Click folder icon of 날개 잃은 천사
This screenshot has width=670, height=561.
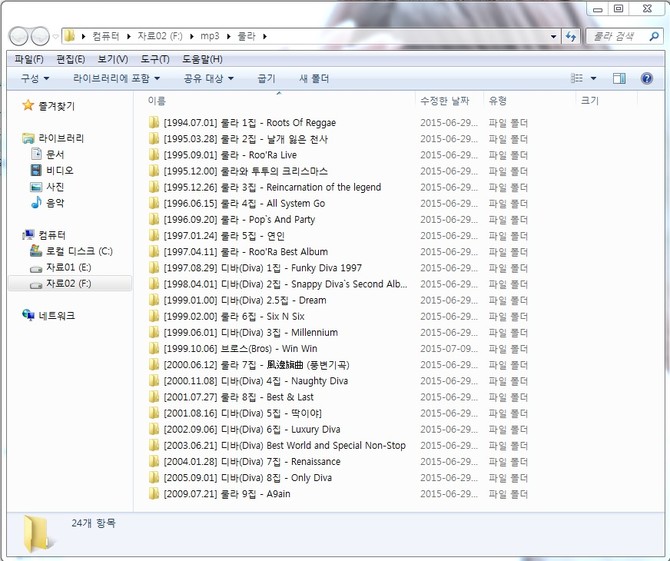coord(154,139)
